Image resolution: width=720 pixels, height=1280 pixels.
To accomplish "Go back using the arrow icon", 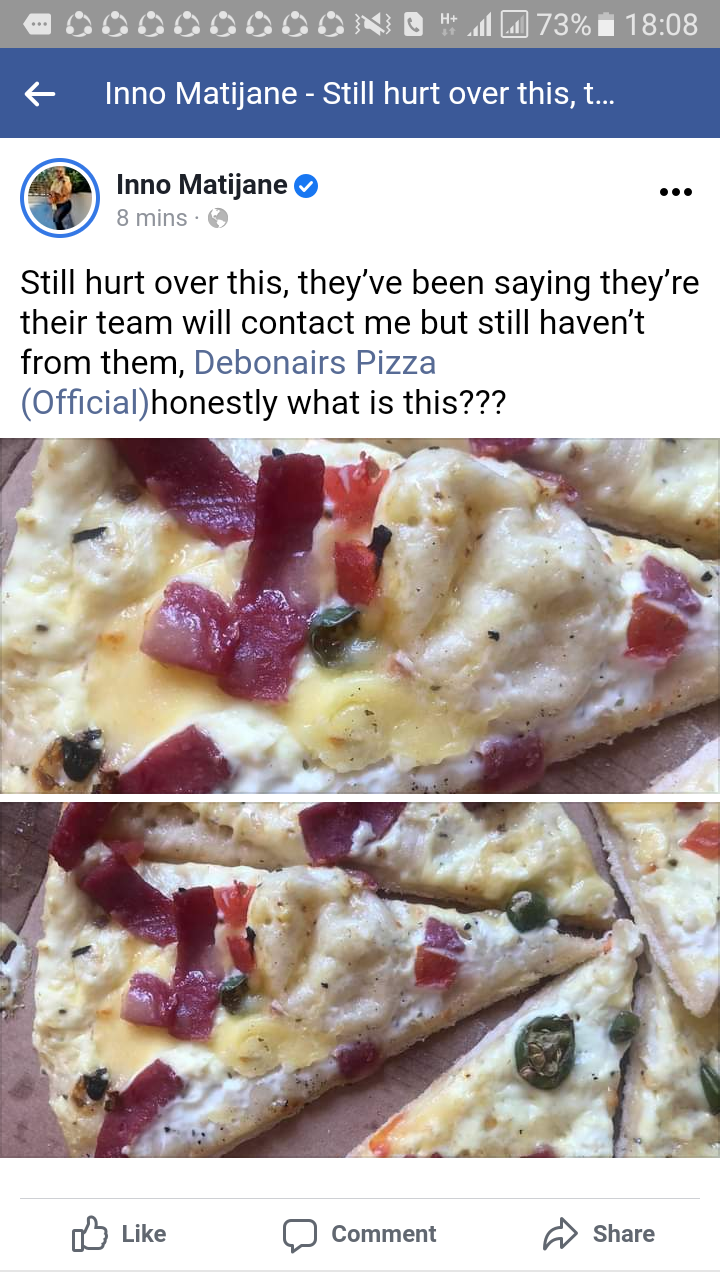I will pyautogui.click(x=40, y=94).
